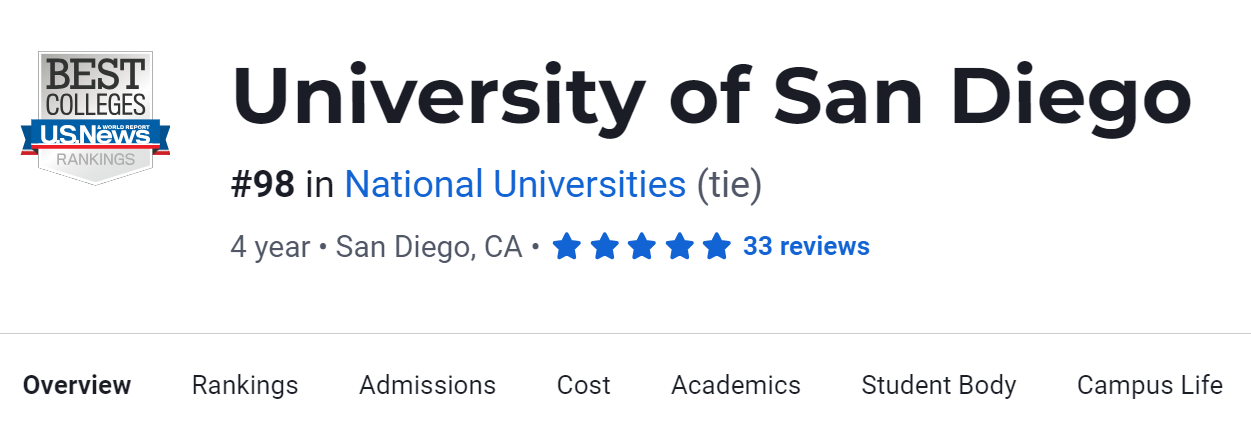Viewport: 1251px width, 423px height.
Task: Click the third rating star
Action: pos(642,246)
